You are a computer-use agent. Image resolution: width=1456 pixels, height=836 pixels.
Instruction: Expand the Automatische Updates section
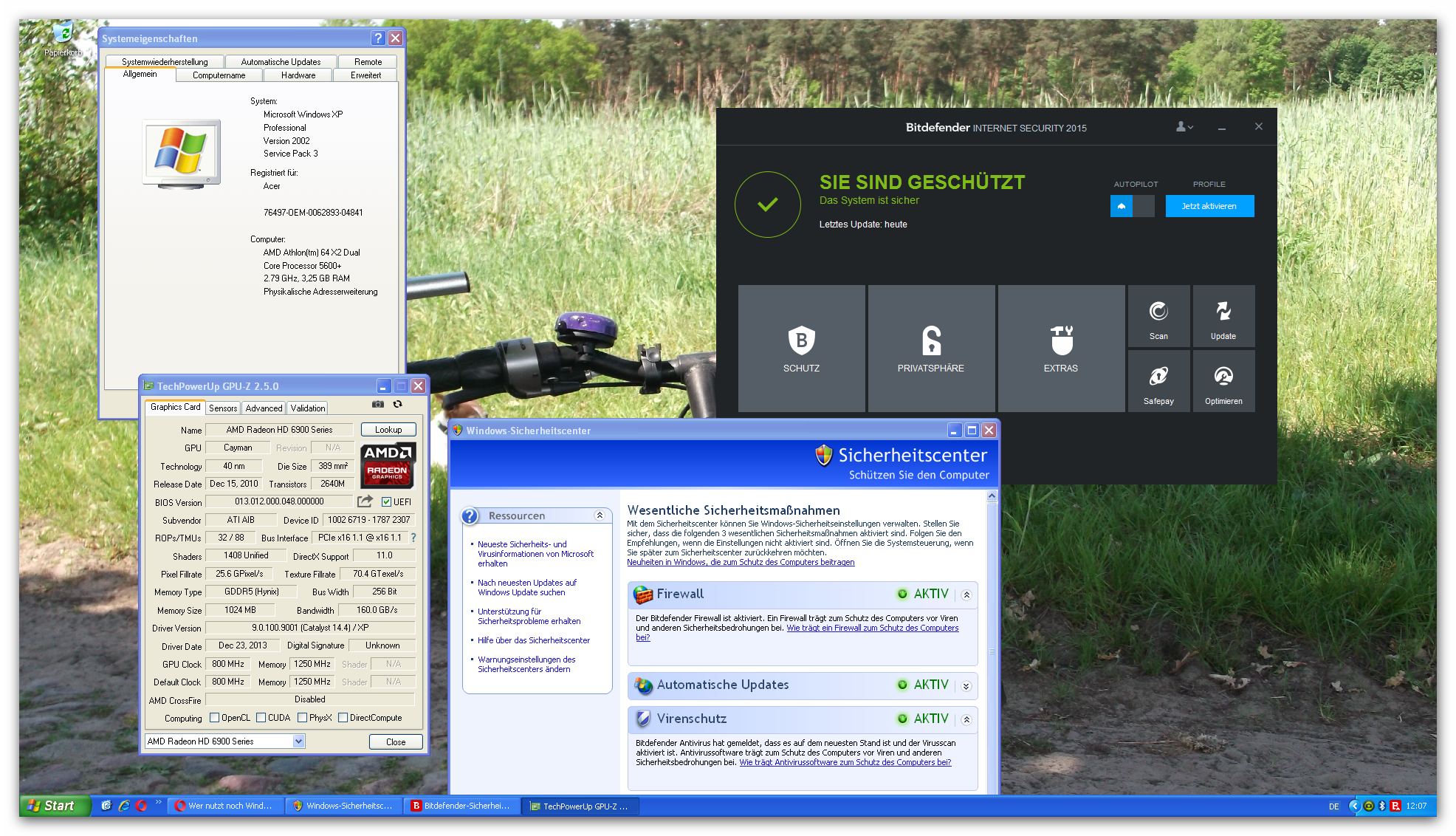click(x=966, y=686)
